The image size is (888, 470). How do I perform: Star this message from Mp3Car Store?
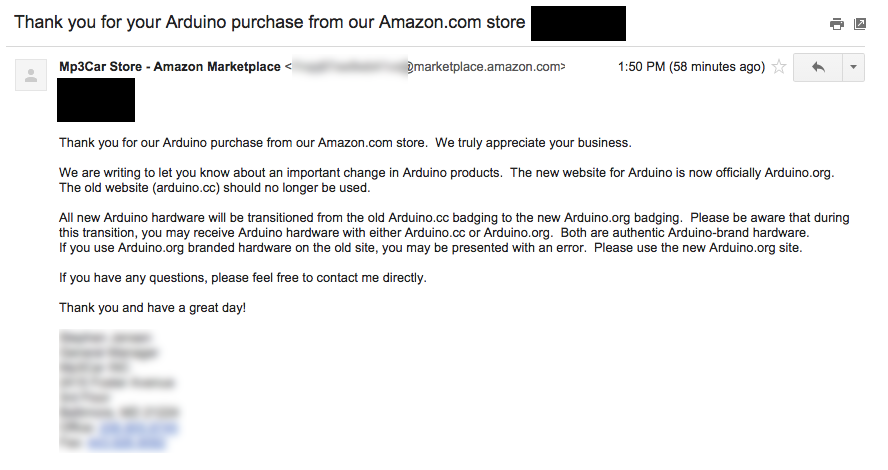[779, 68]
